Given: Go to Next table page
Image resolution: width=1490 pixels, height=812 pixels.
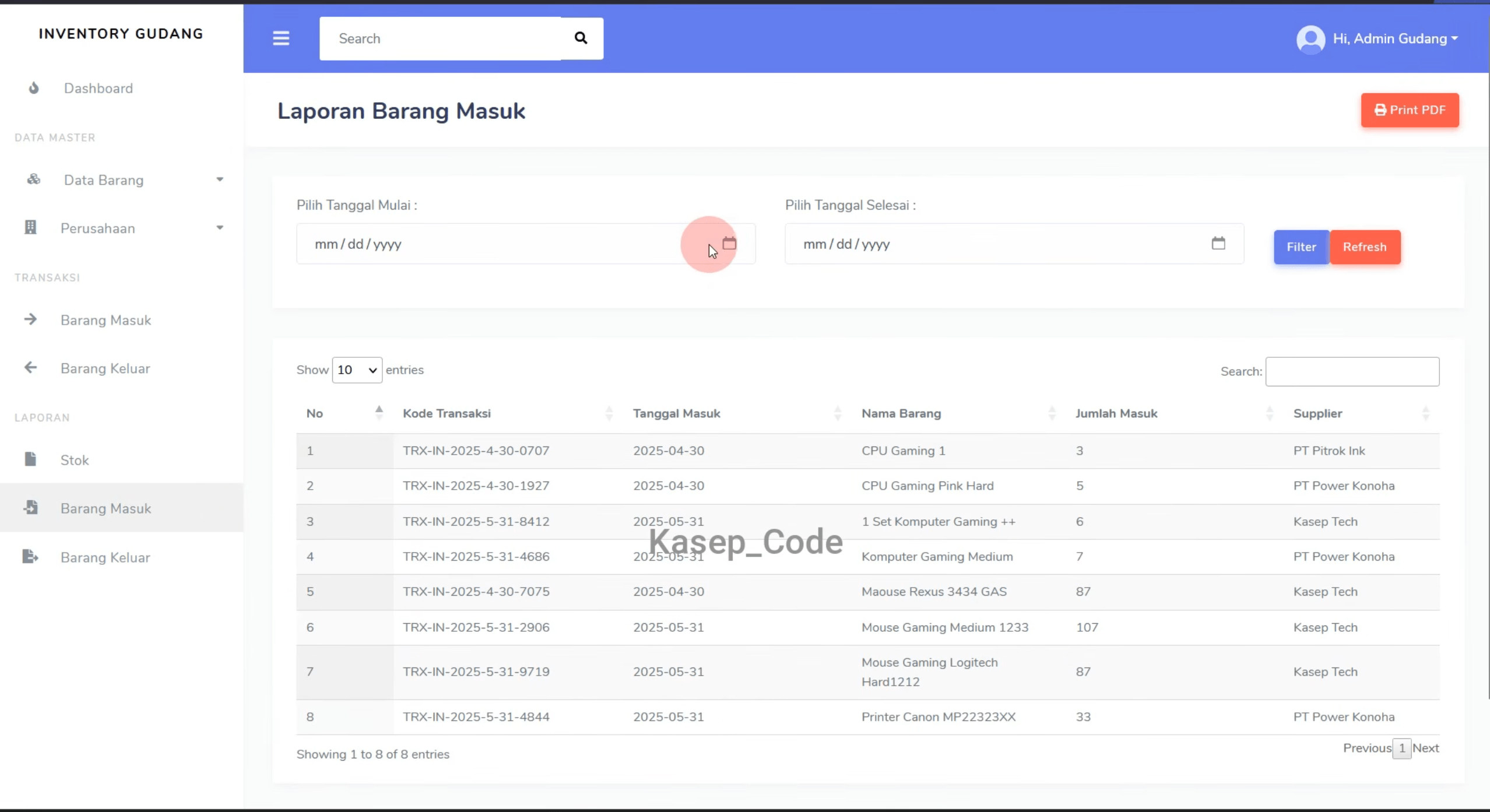Looking at the screenshot, I should tap(1426, 748).
